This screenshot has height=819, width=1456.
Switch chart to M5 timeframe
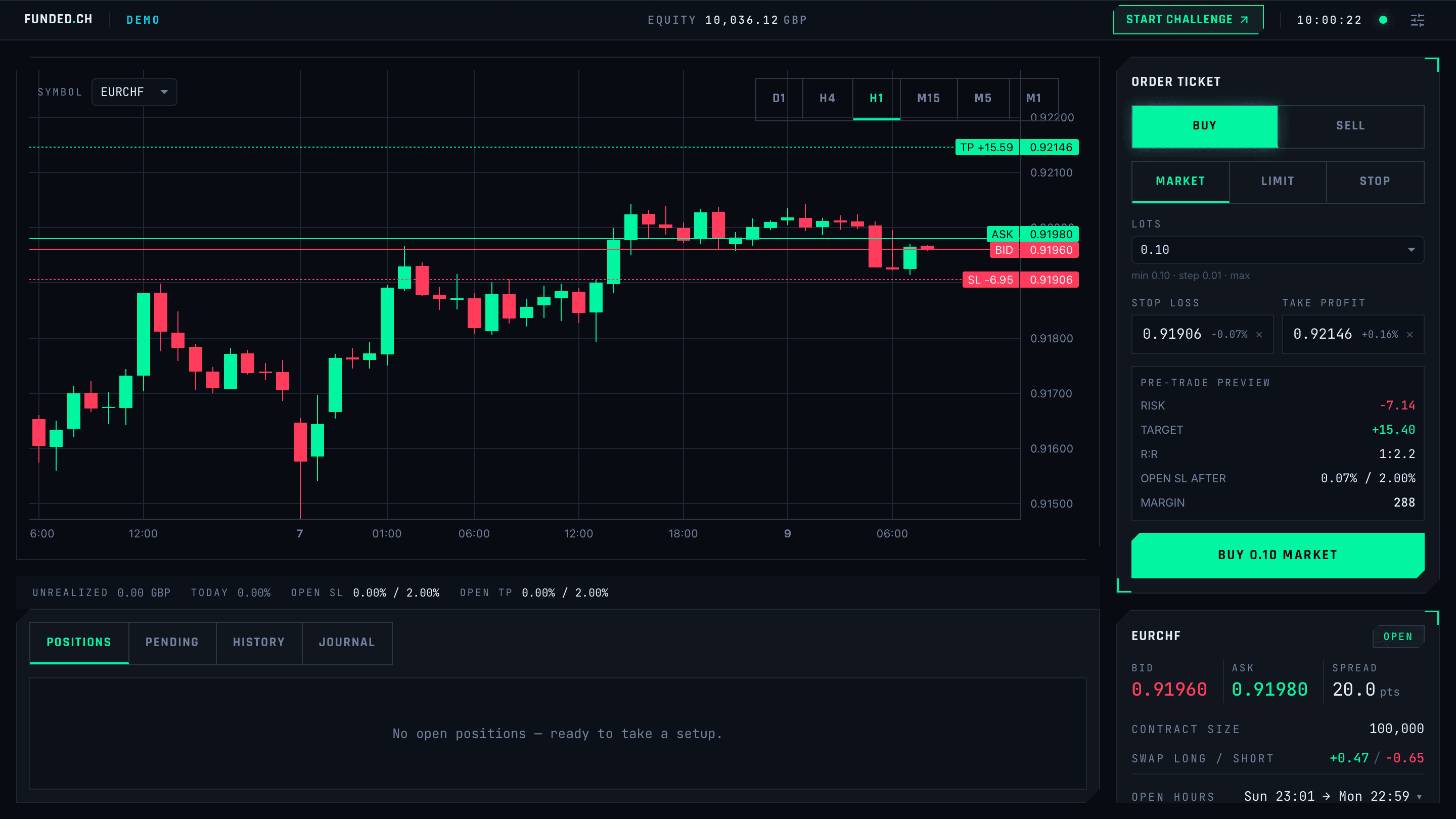[983, 99]
